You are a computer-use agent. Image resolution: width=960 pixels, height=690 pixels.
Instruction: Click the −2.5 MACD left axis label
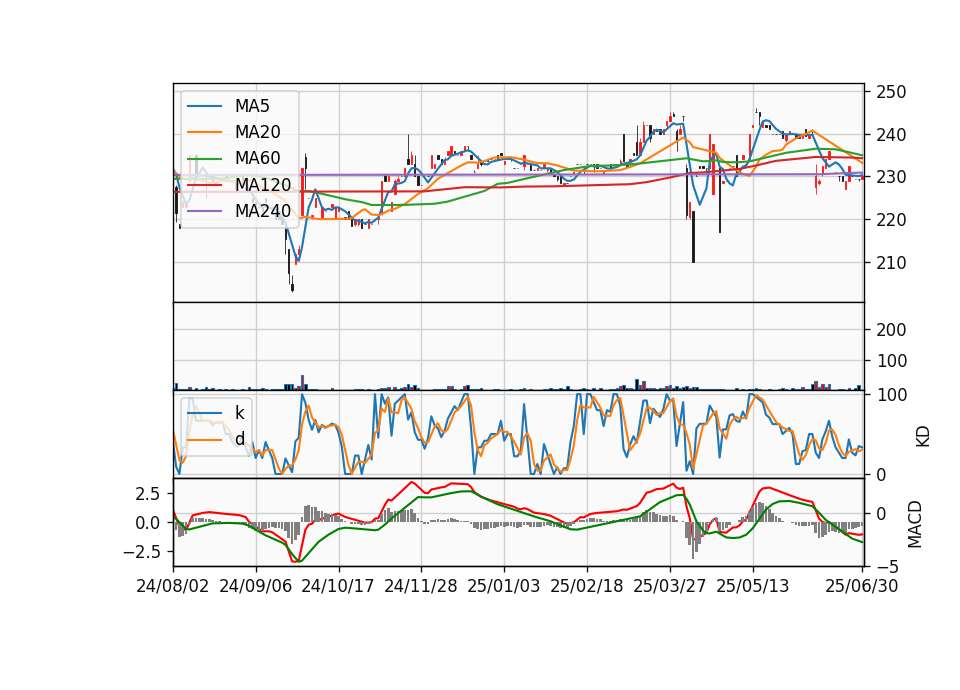coord(142,552)
